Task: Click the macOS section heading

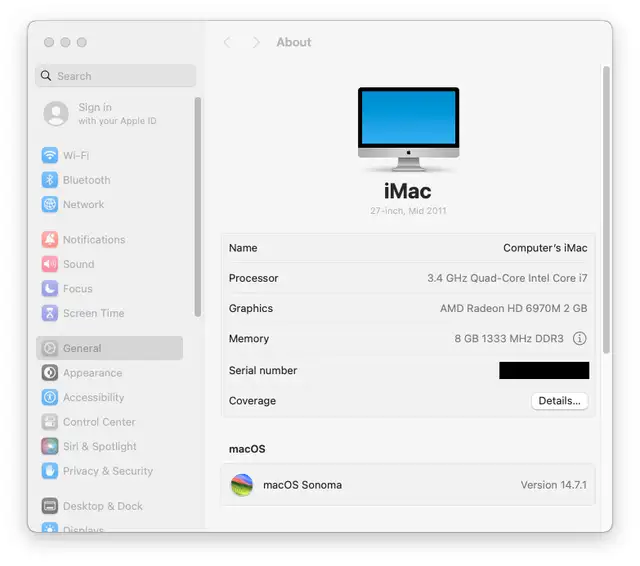Action: (x=247, y=449)
